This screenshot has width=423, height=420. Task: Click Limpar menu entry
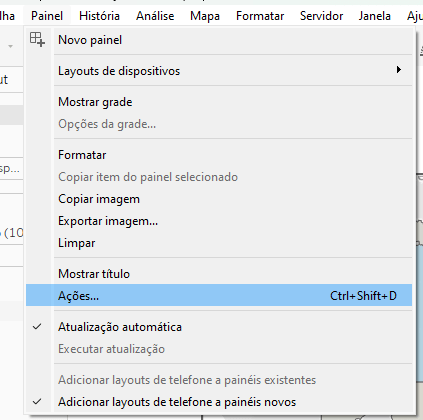(x=219, y=243)
